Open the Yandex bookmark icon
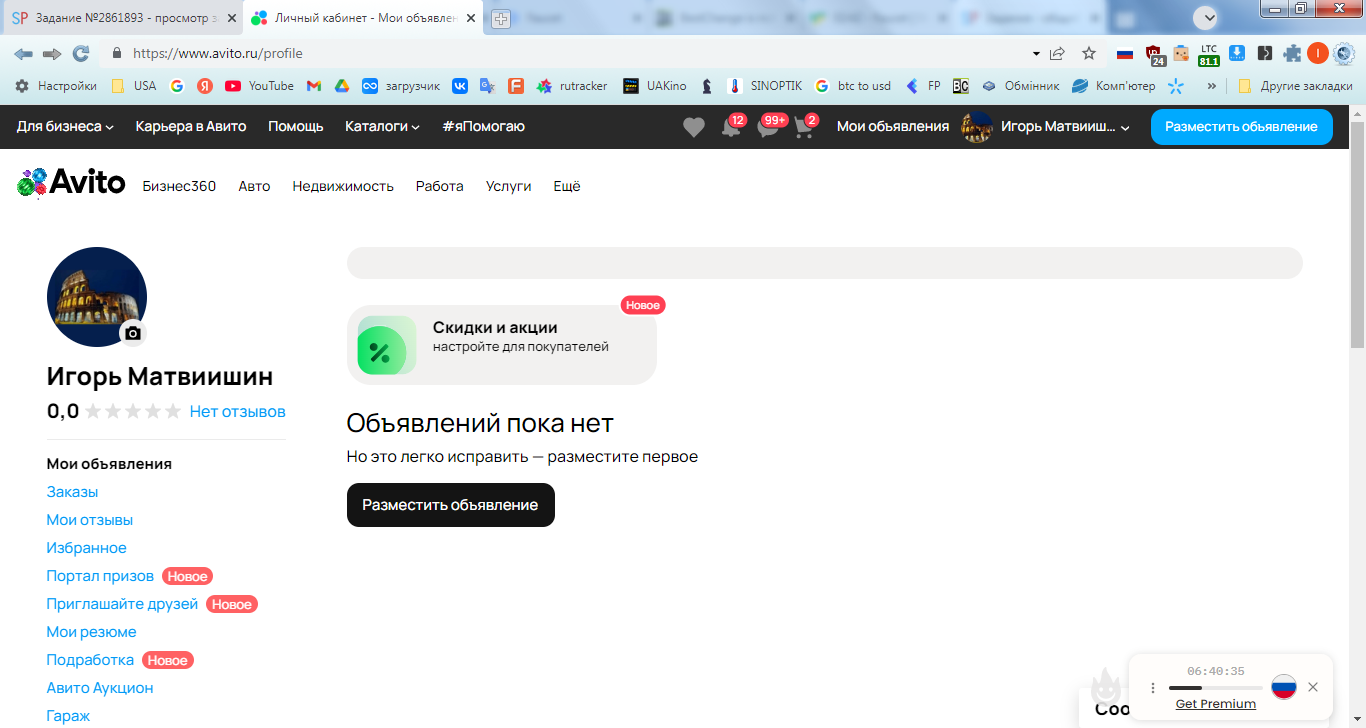Viewport: 1366px width, 728px height. coord(205,86)
